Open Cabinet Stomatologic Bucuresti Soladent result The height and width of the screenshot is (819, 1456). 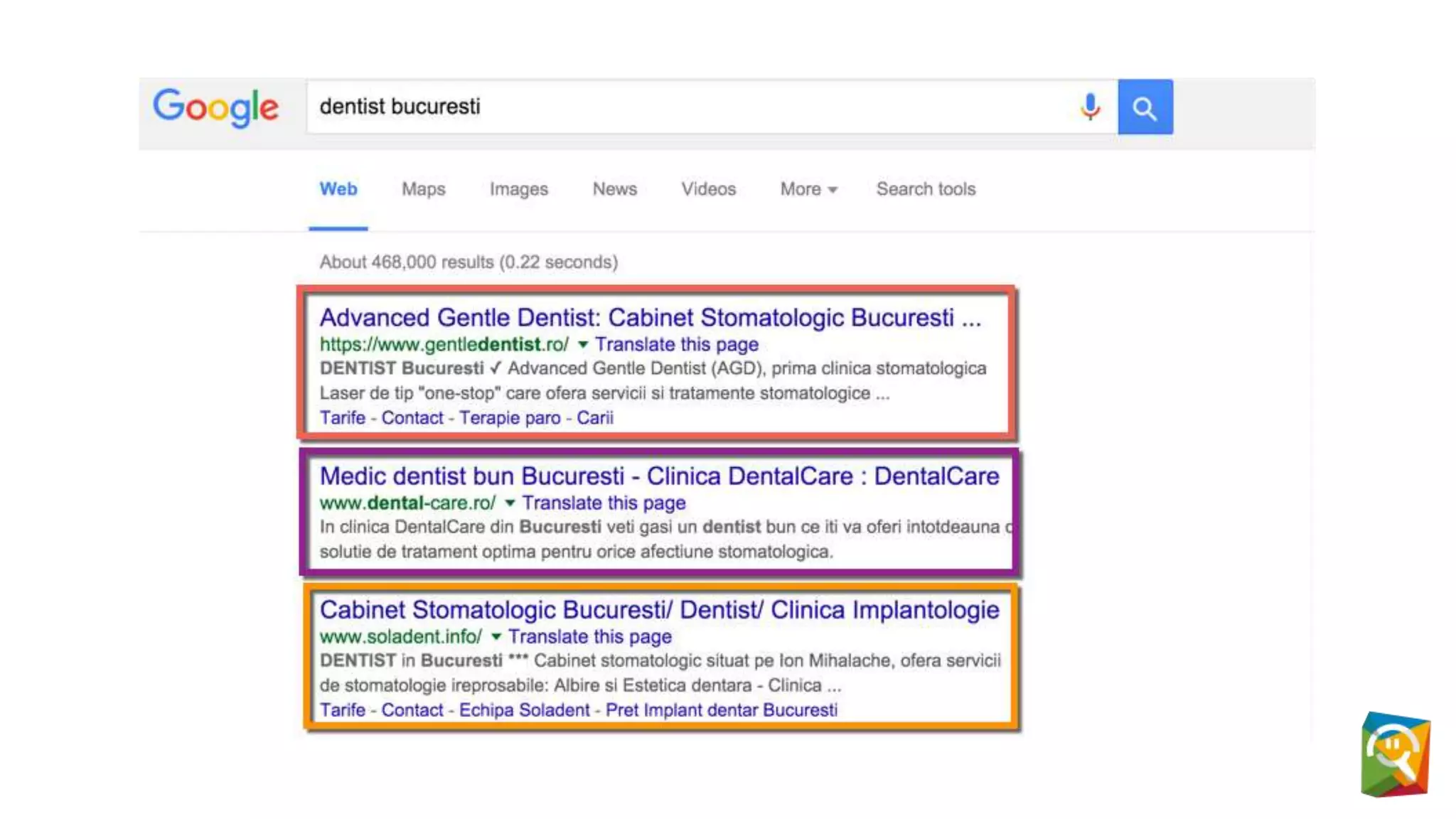click(x=659, y=610)
